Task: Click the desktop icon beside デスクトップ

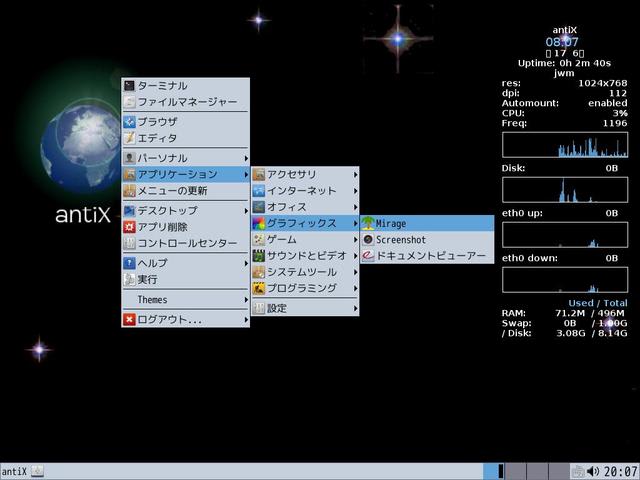Action: 129,211
